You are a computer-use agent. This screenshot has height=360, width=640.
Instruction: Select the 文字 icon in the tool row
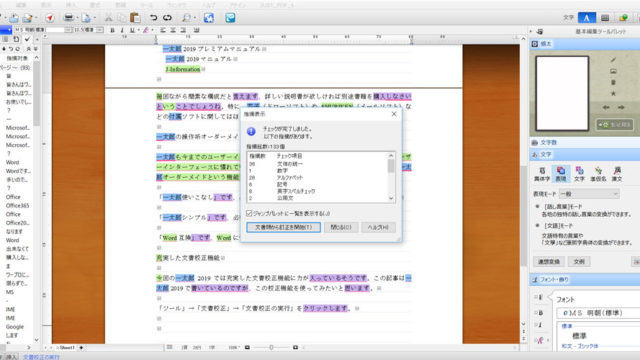579,174
